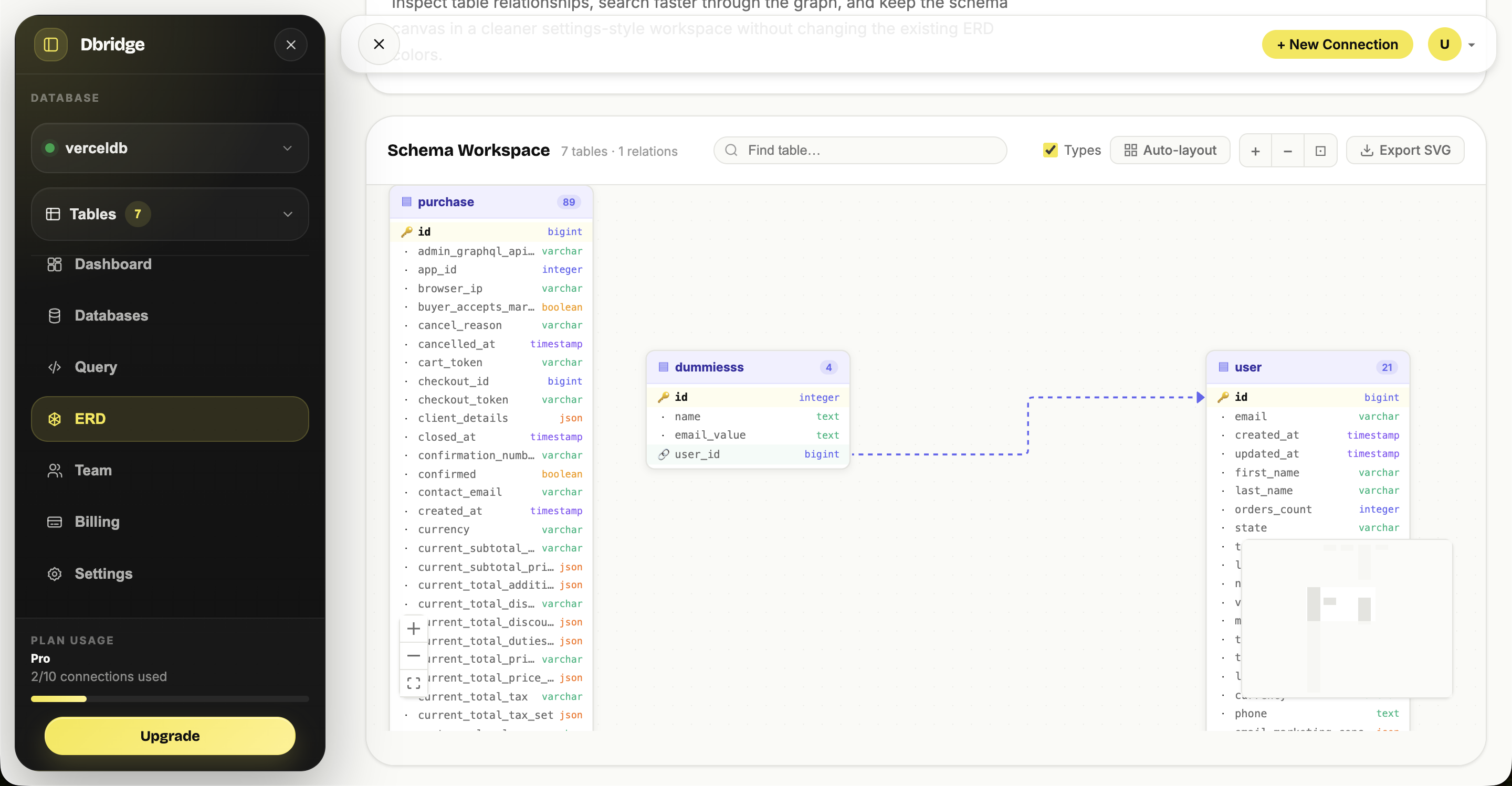Toggle the Types checkbox
This screenshot has width=1512, height=786.
pos(1050,150)
